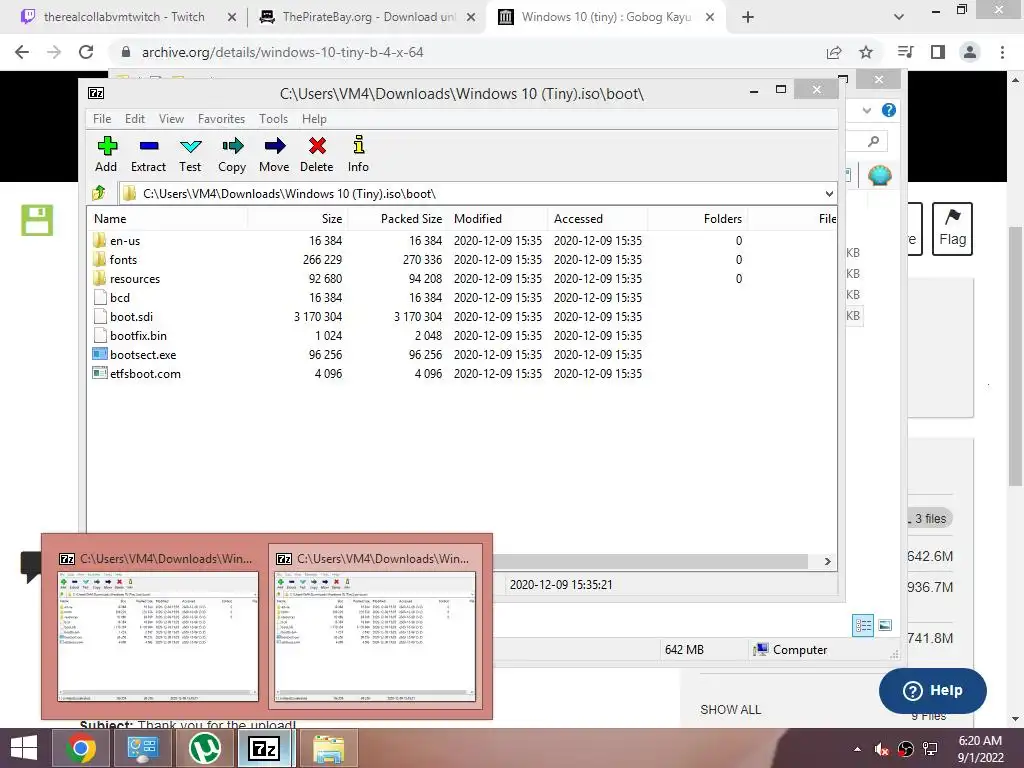Click the Flag button on archive.org
This screenshot has width=1024, height=768.
click(952, 229)
